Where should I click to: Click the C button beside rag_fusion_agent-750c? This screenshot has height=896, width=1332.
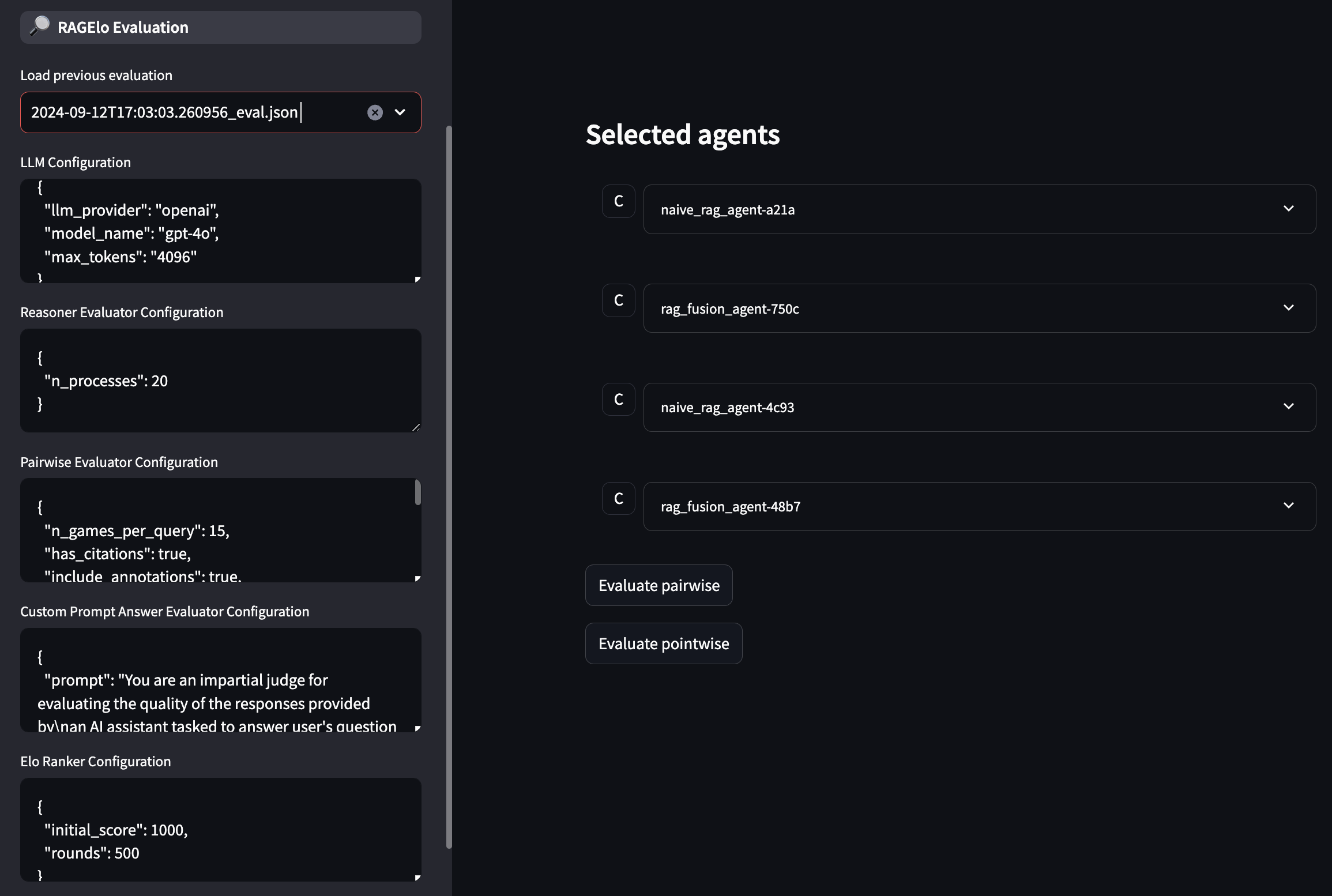[619, 300]
